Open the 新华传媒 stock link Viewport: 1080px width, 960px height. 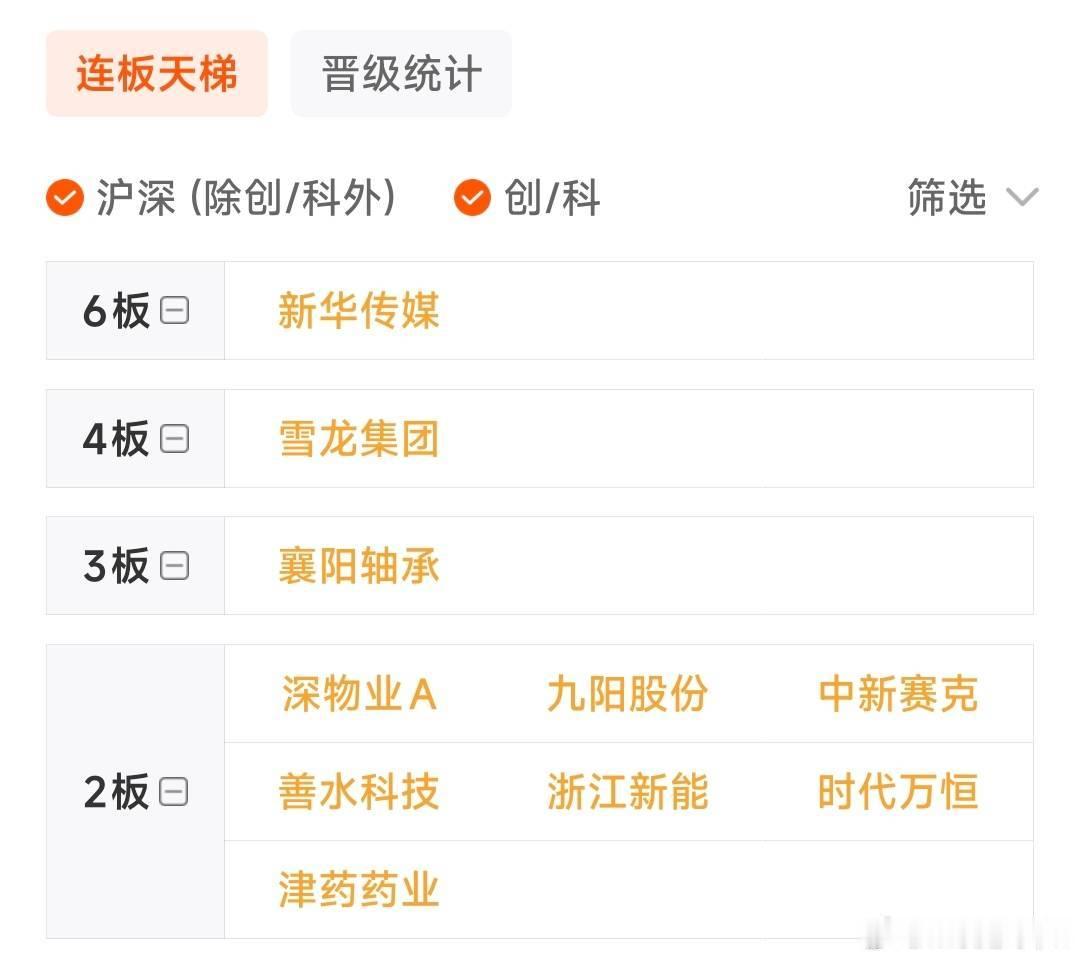[x=359, y=311]
